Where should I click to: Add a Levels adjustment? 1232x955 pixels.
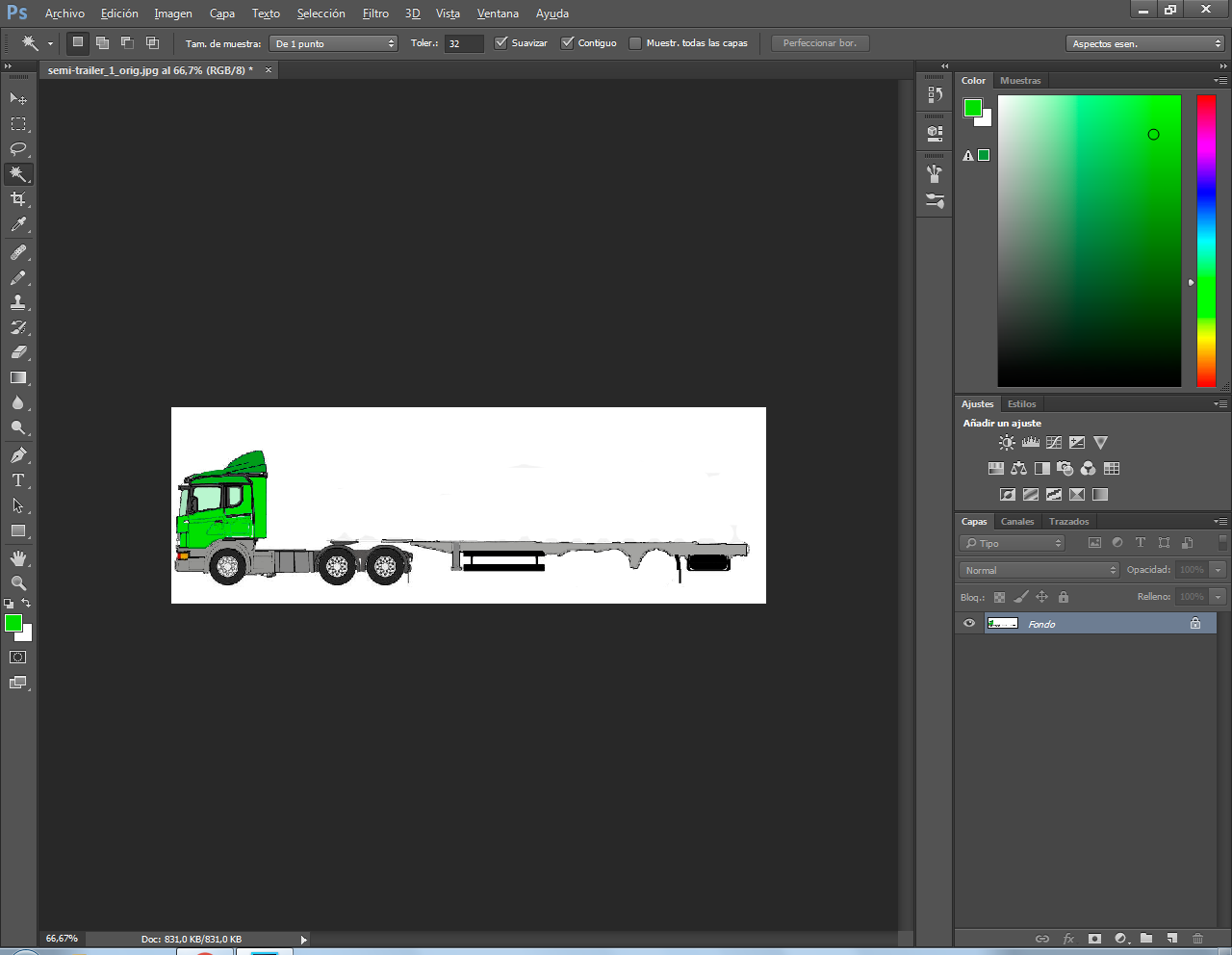click(1031, 443)
